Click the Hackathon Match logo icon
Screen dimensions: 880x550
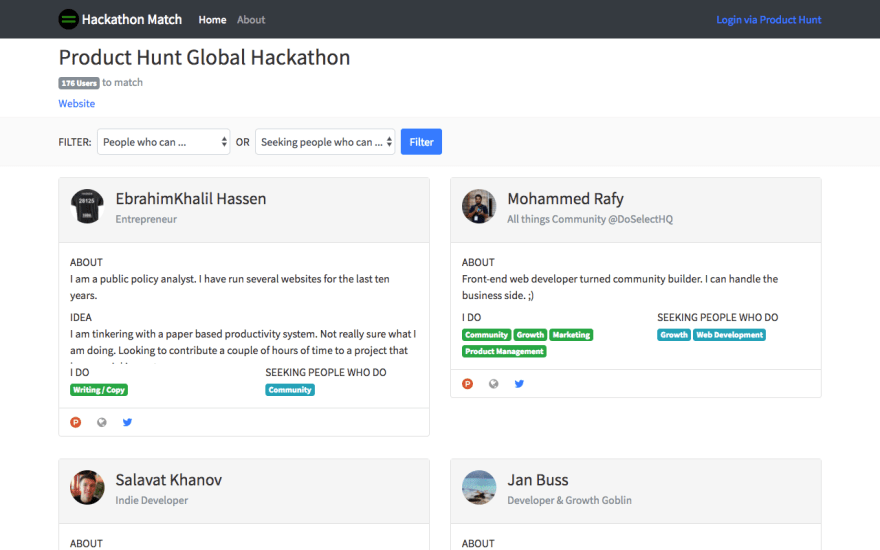[x=68, y=20]
